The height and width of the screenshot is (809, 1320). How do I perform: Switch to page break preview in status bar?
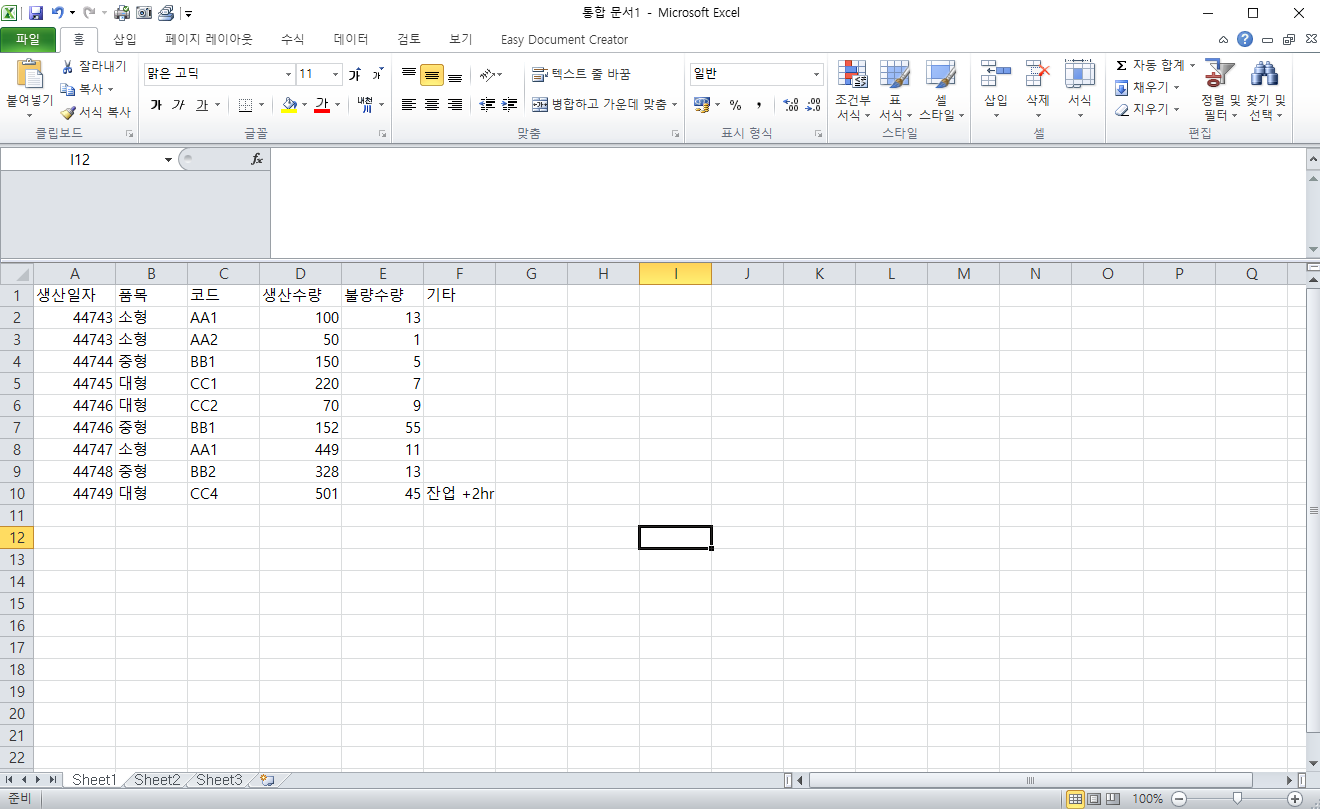pyautogui.click(x=1114, y=798)
